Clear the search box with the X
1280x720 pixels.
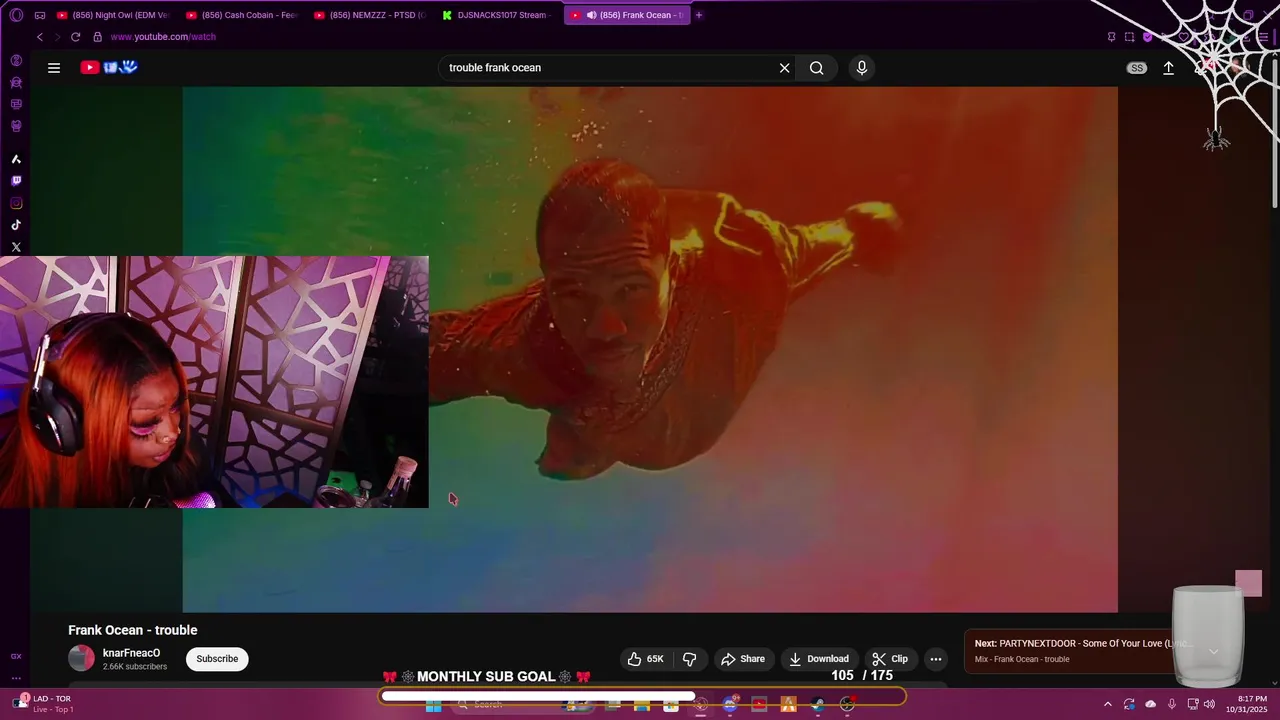point(785,68)
